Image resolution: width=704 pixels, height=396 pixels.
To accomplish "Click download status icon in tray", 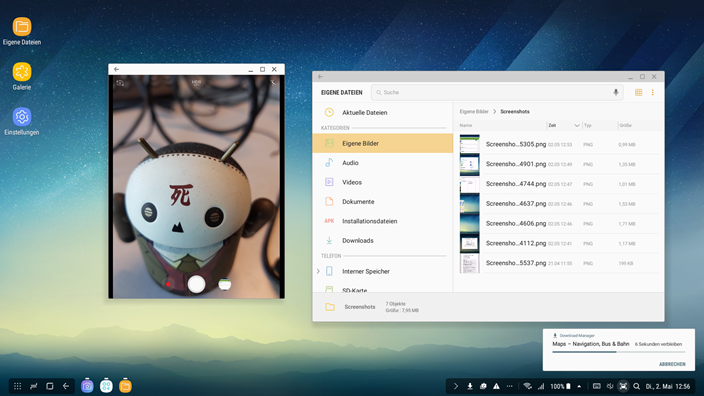I will 470,386.
